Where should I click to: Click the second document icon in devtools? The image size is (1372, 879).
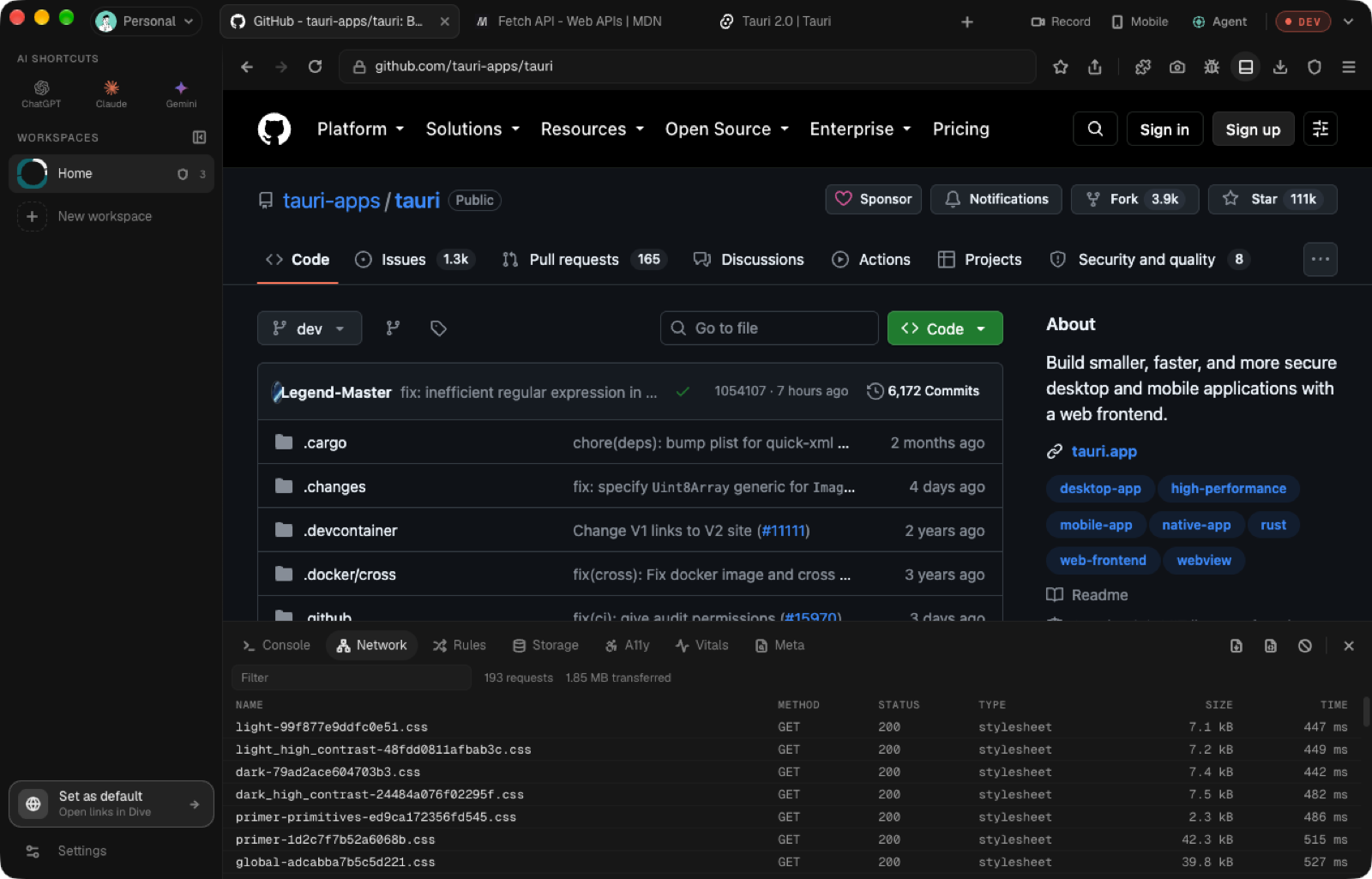click(1271, 646)
